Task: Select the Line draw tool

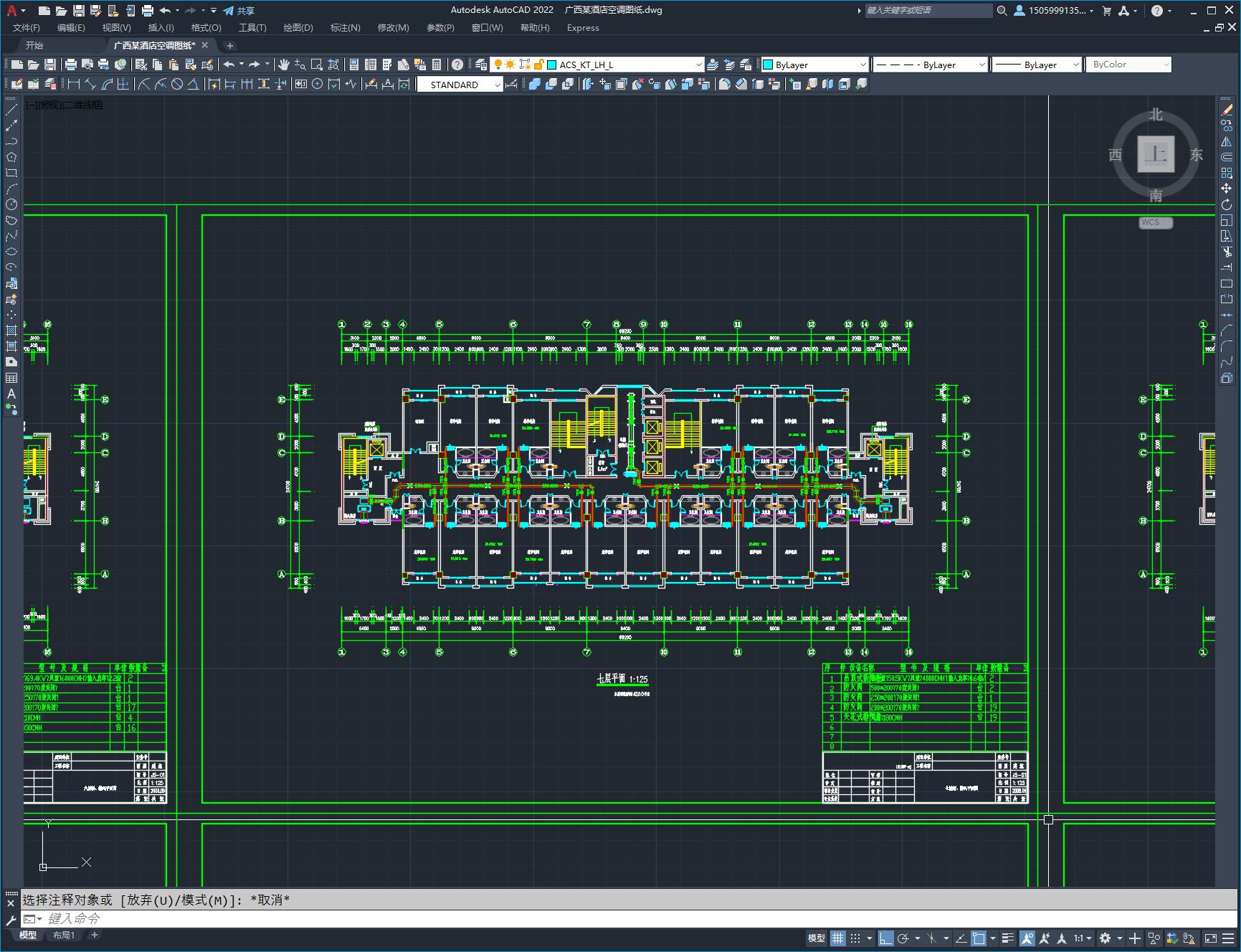Action: click(x=11, y=110)
